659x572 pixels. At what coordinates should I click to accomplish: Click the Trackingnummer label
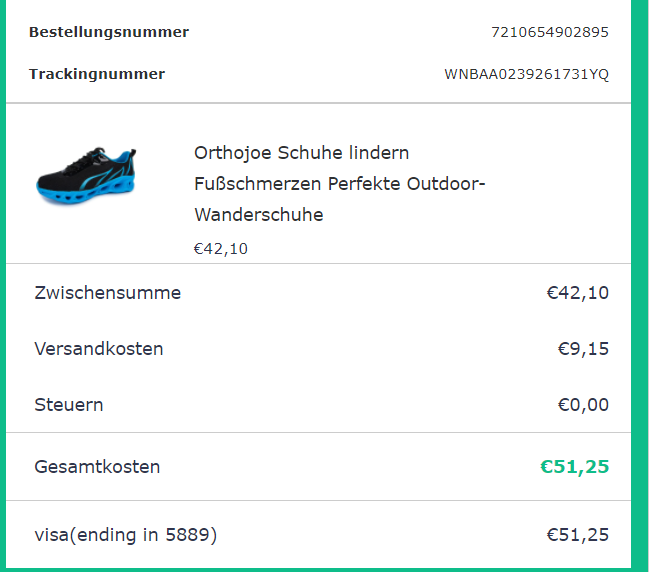coord(97,74)
